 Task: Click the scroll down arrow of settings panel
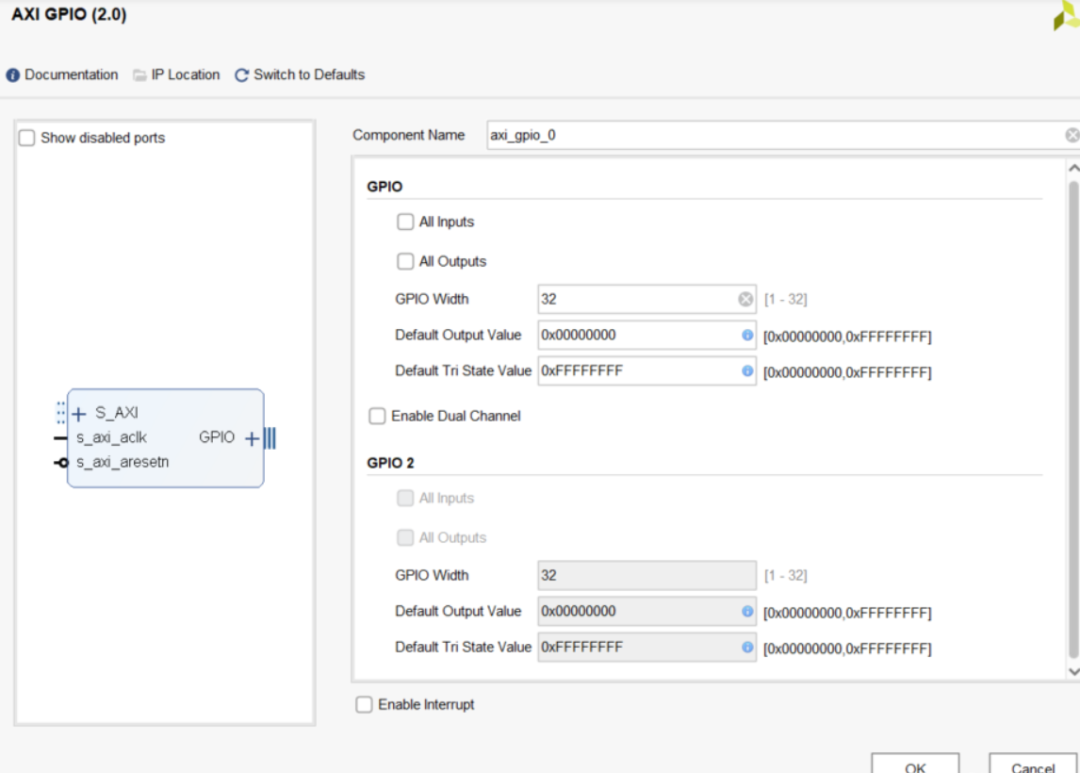tap(1073, 671)
